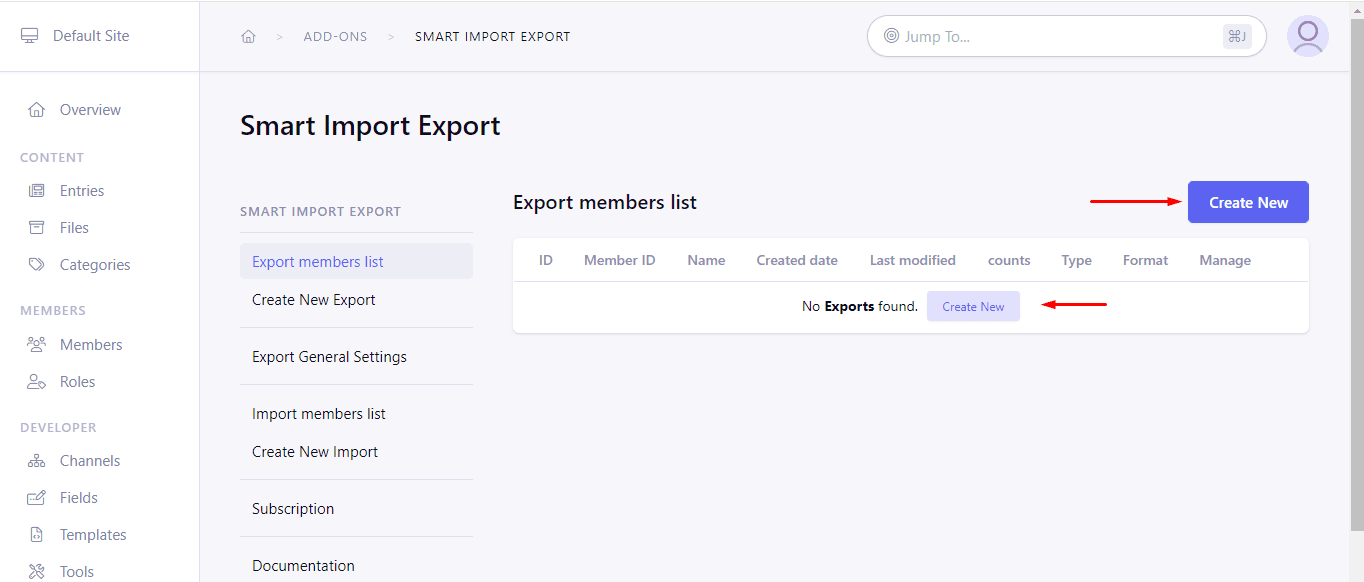Click inside the Jump To search field
This screenshot has width=1364, height=582.
(1060, 36)
